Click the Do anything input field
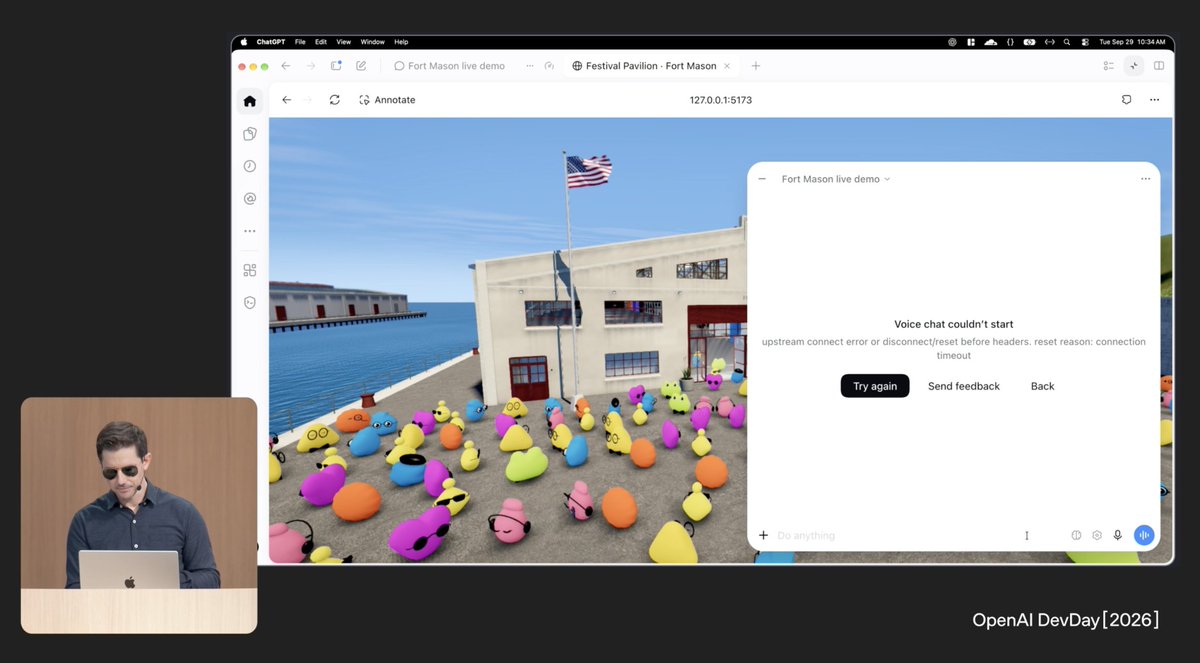 [x=900, y=535]
